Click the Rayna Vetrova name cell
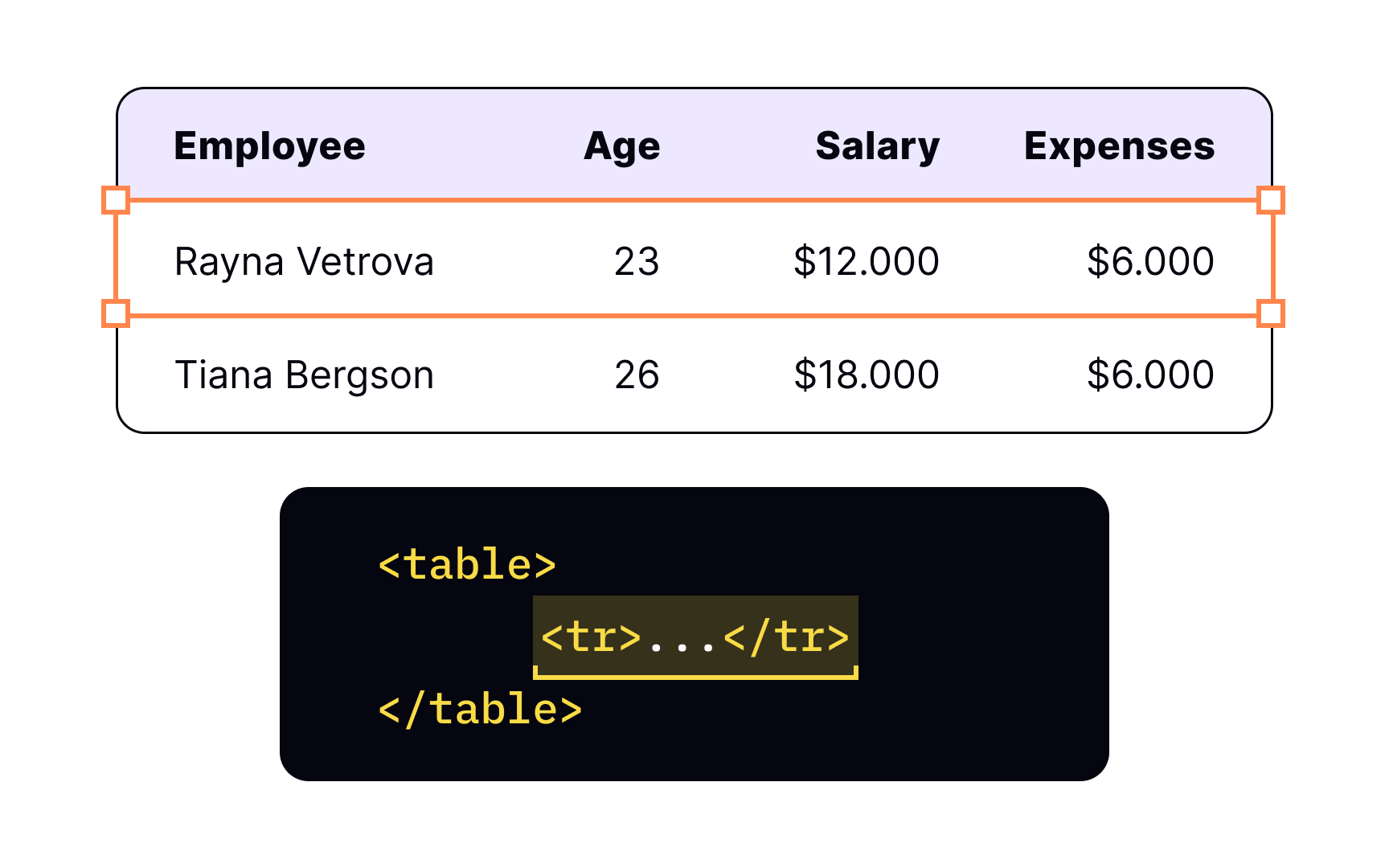 click(305, 262)
